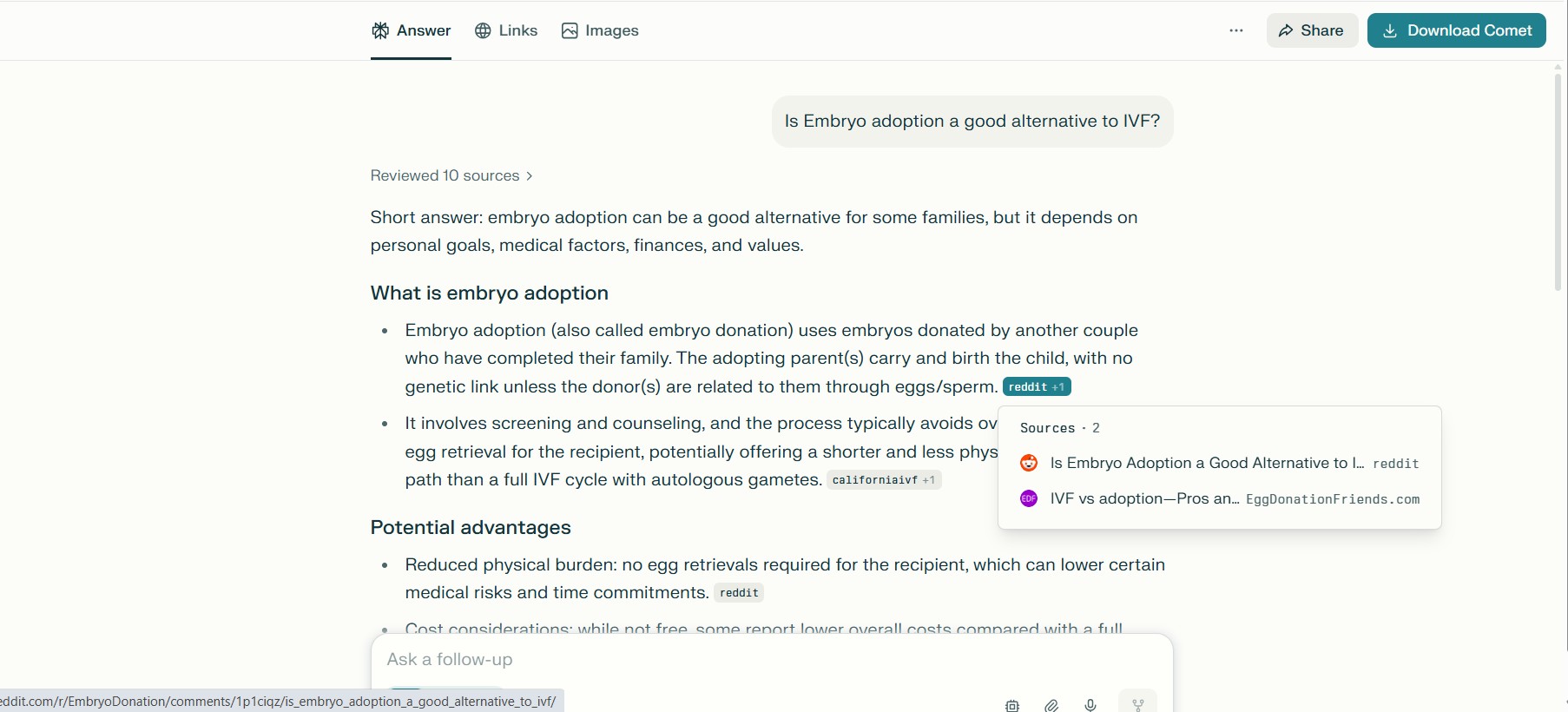Click the microphone dictation icon
Image resolution: width=1568 pixels, height=712 pixels.
pyautogui.click(x=1090, y=705)
